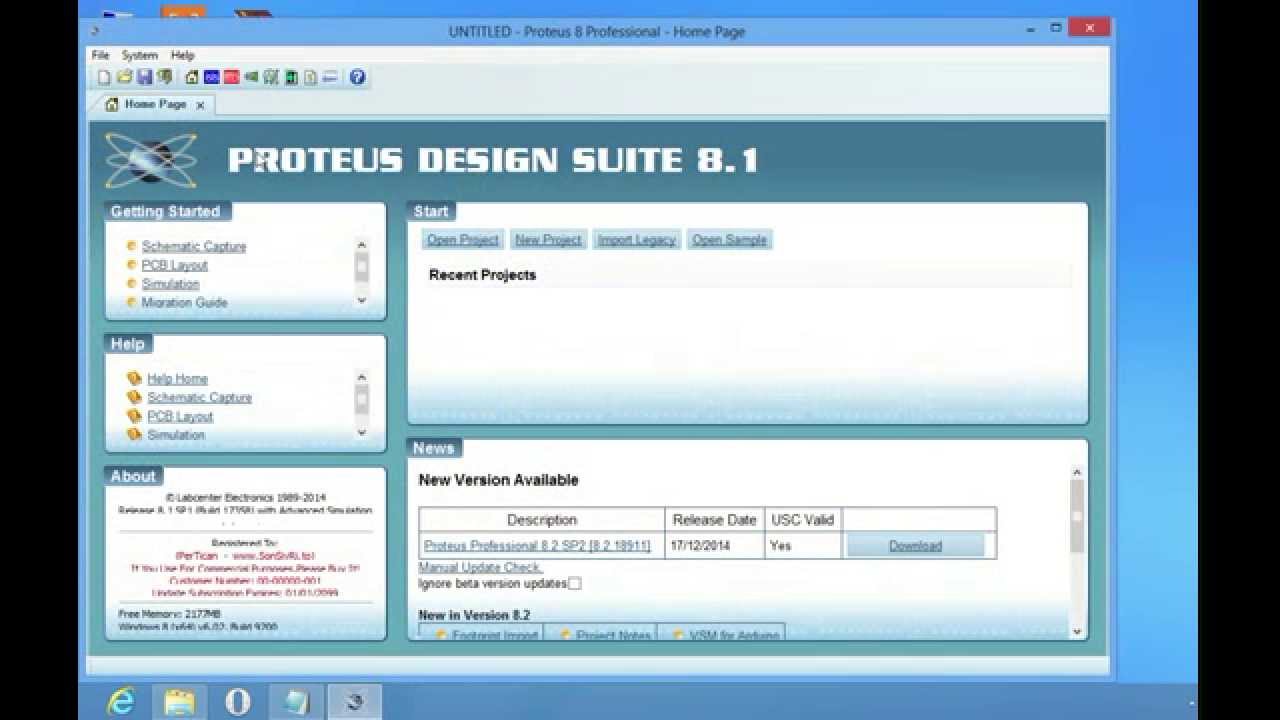Image resolution: width=1280 pixels, height=720 pixels.
Task: Click the book icon beside PCB Layout help
Action: [x=134, y=416]
